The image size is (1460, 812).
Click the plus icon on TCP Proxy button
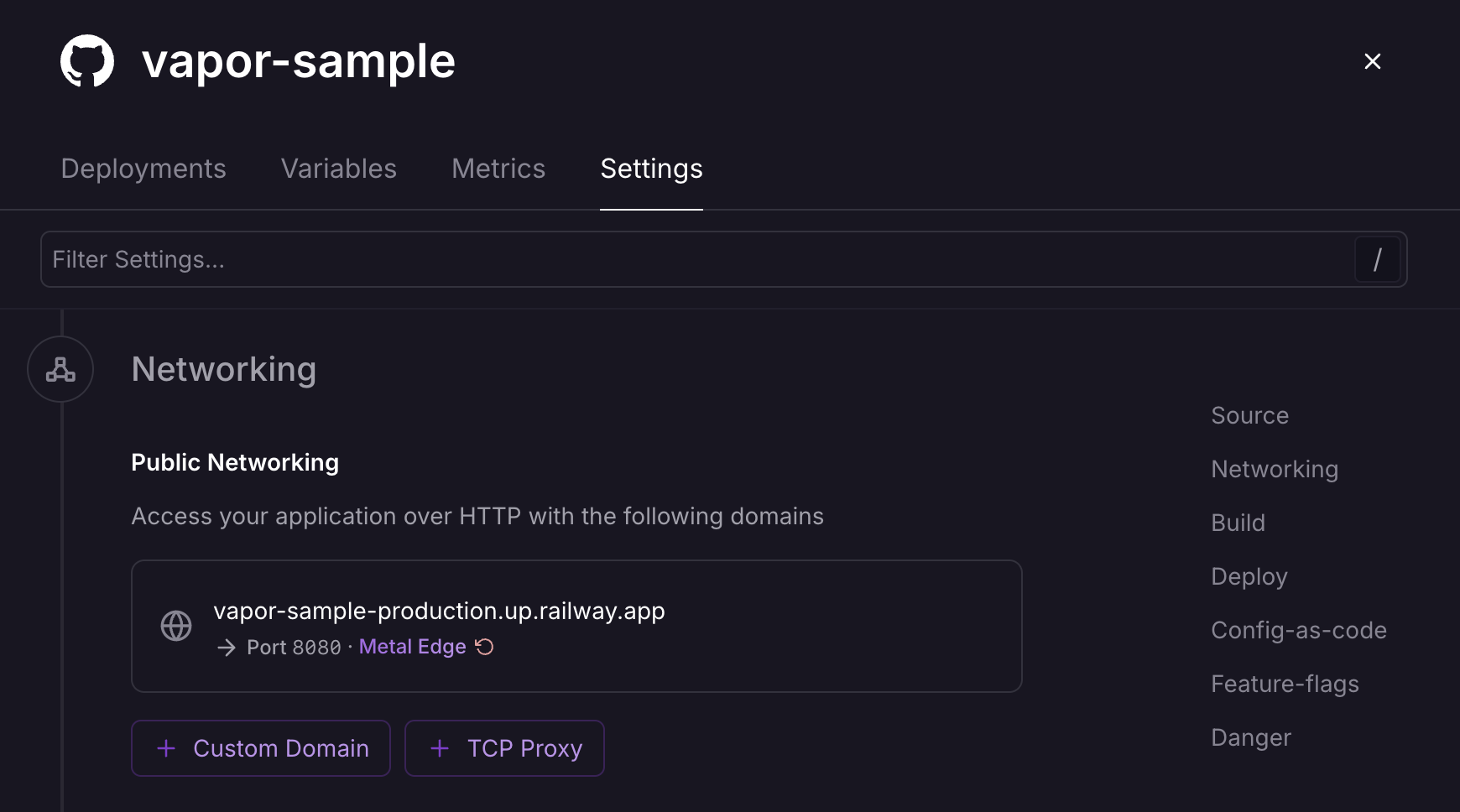tap(440, 748)
